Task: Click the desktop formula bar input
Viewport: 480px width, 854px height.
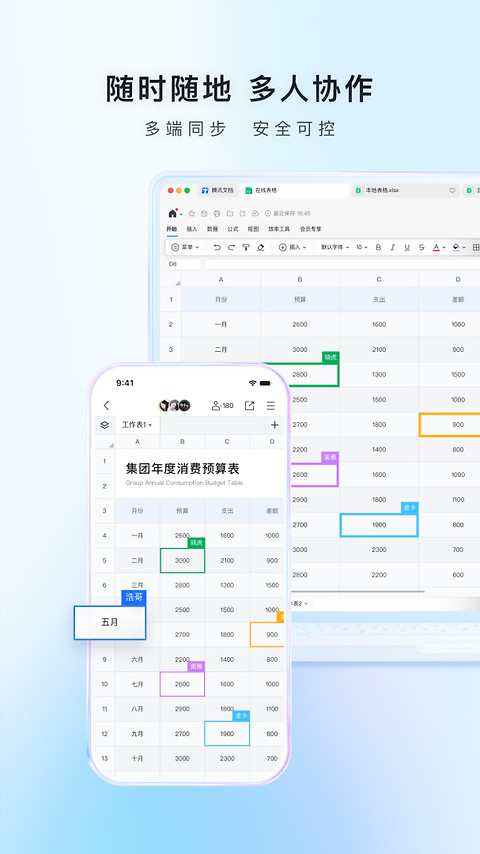Action: (342, 264)
